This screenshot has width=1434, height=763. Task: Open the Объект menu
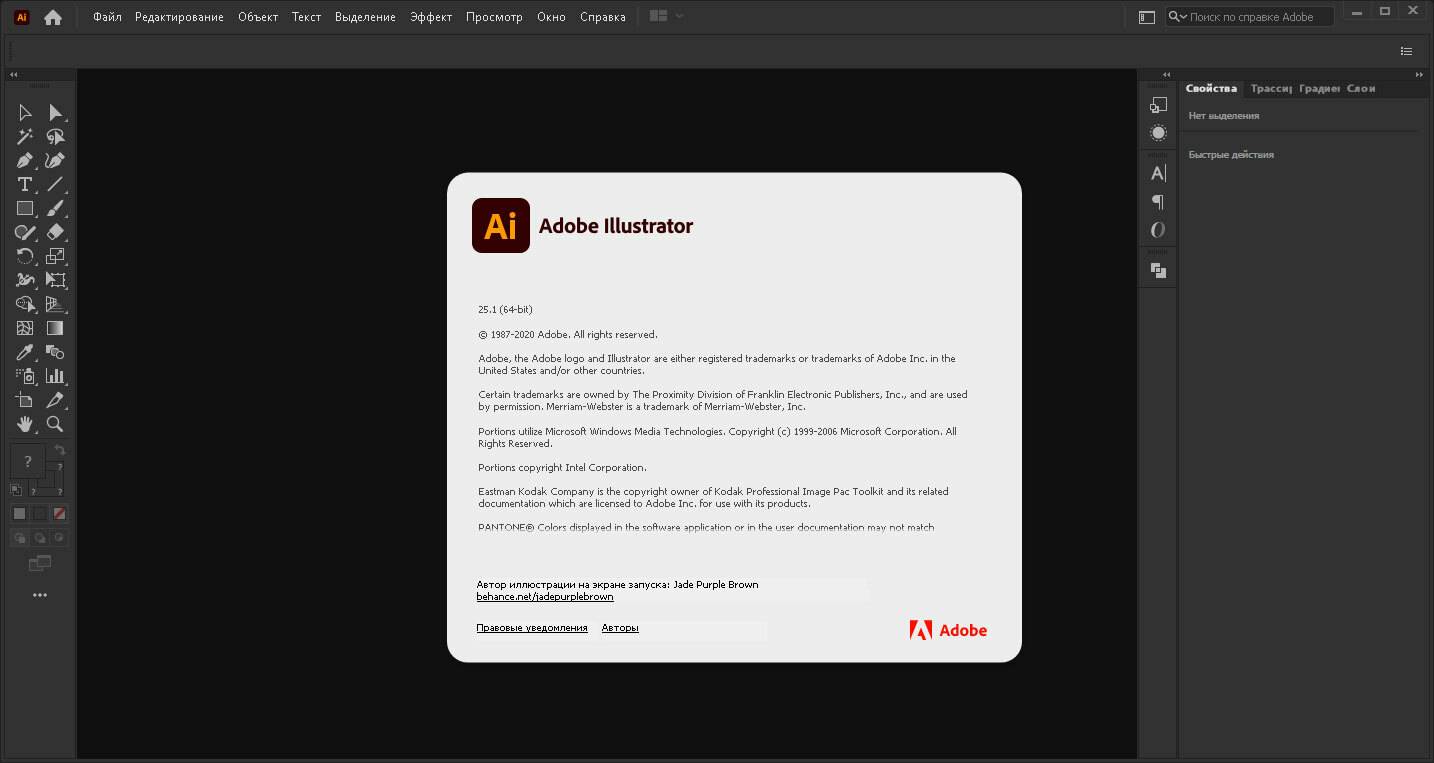(258, 17)
